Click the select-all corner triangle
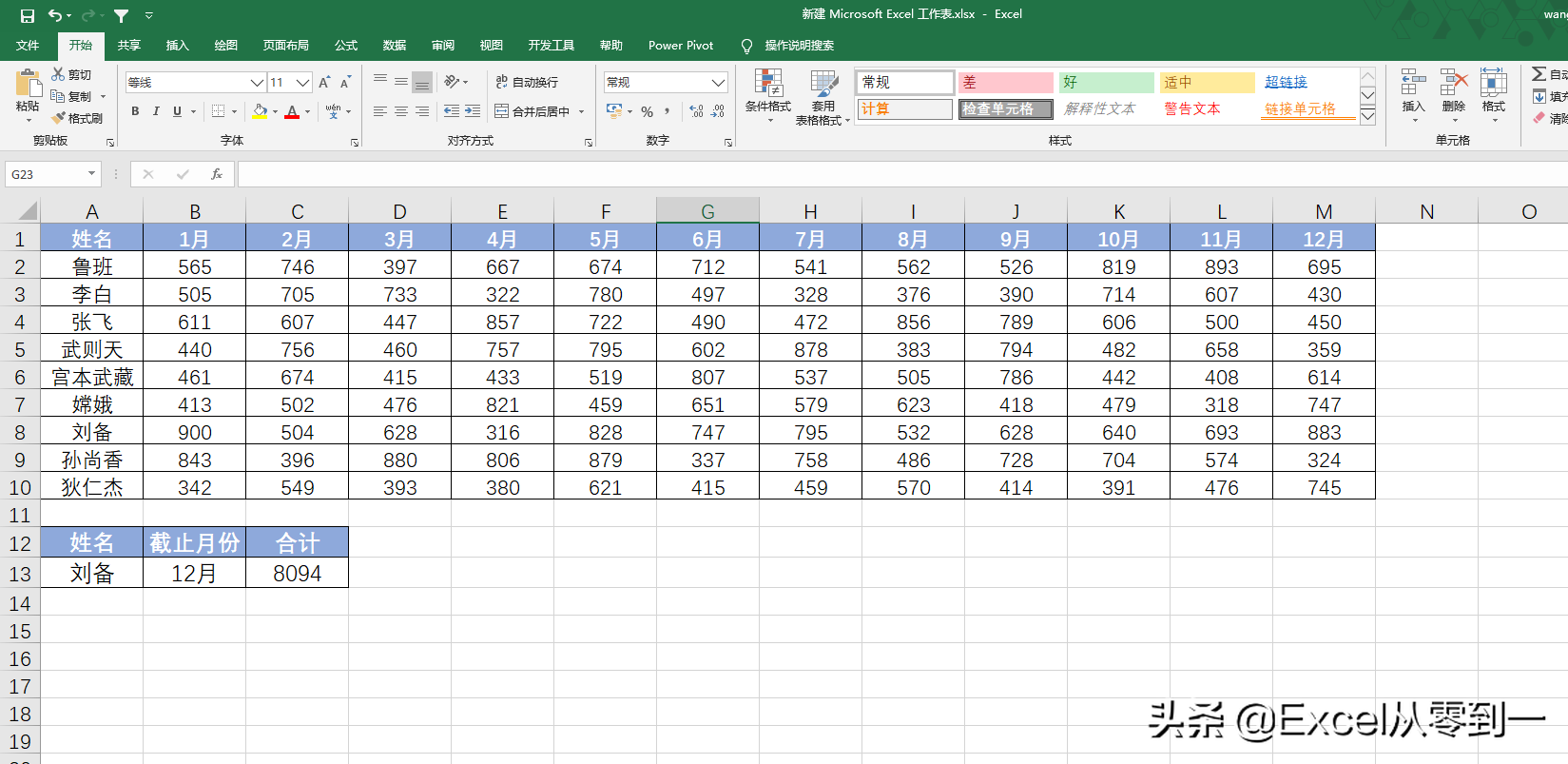 [27, 211]
